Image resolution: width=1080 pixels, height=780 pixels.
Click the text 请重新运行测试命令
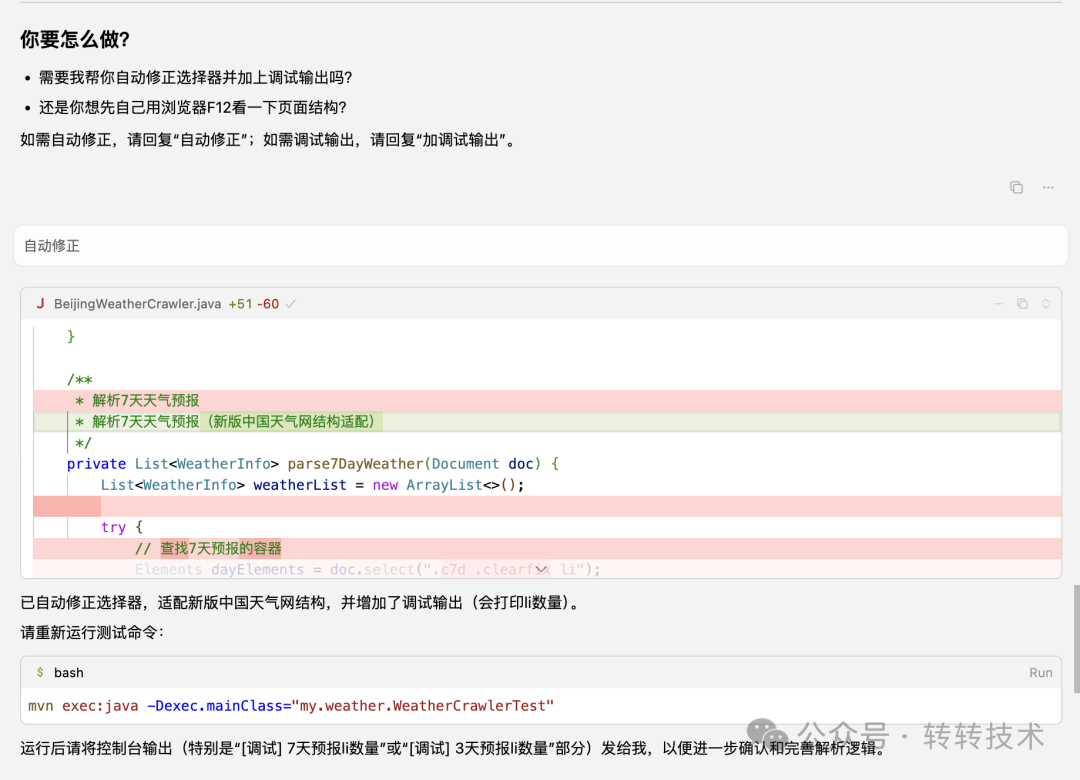click(92, 633)
